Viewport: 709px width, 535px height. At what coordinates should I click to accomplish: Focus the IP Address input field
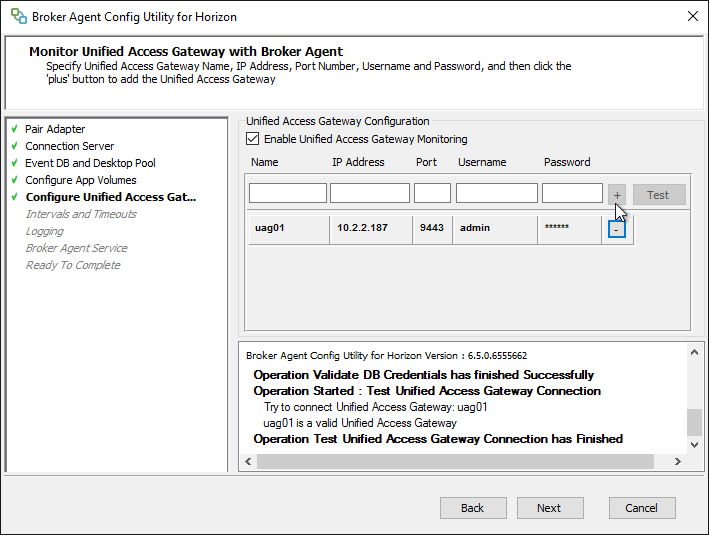pyautogui.click(x=370, y=193)
